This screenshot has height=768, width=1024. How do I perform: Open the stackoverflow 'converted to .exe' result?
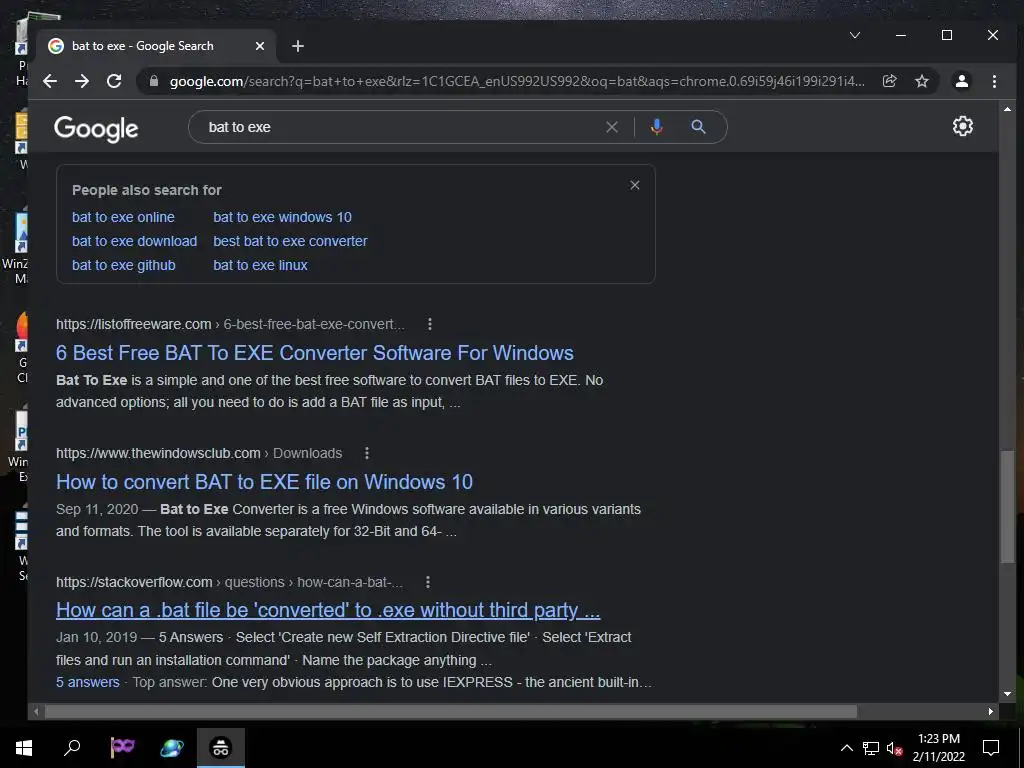pyautogui.click(x=328, y=610)
